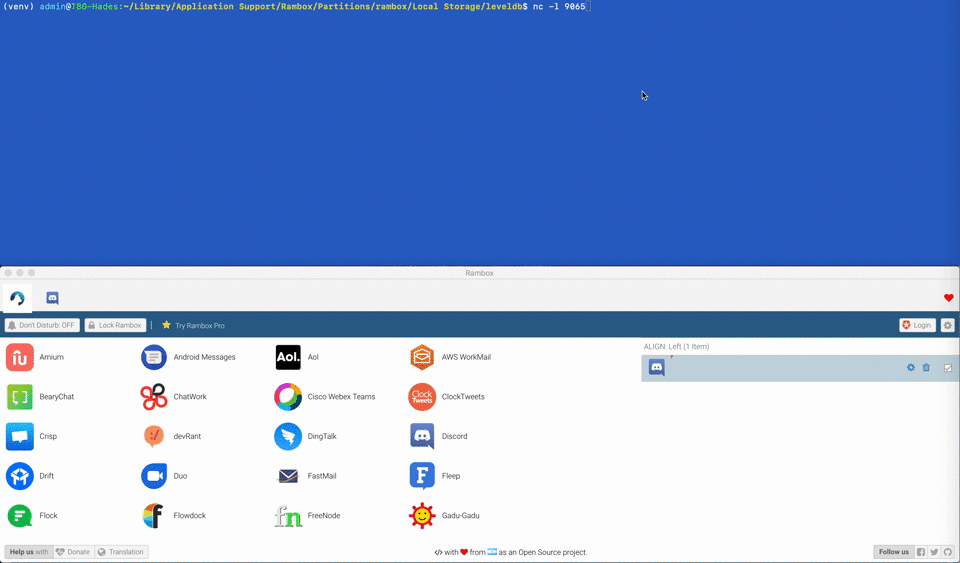This screenshot has height=563, width=960.
Task: Choose the Flock service
Action: [x=20, y=516]
